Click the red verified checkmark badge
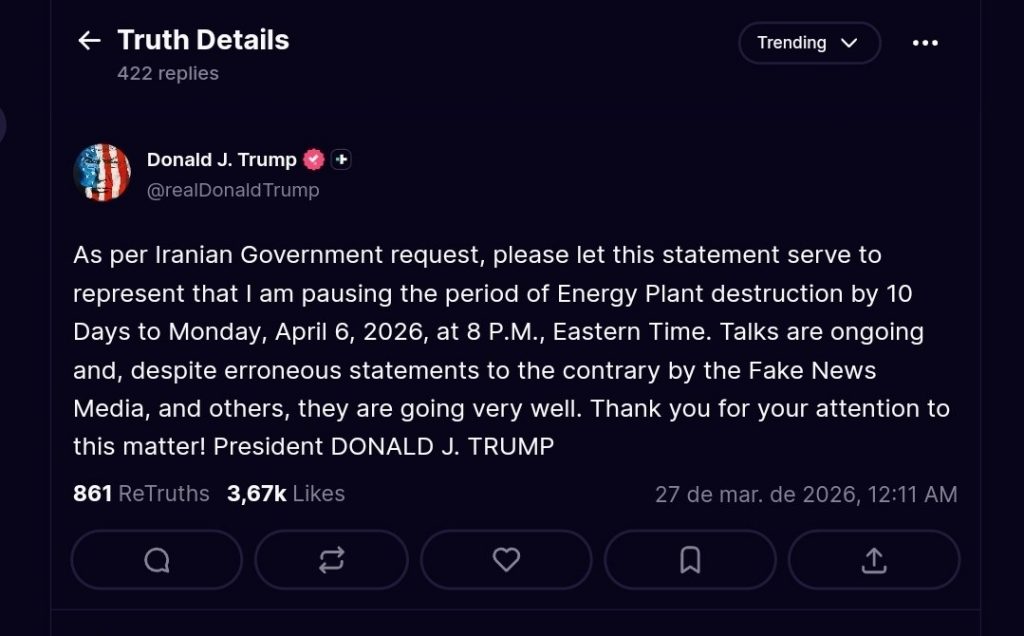The height and width of the screenshot is (636, 1024). click(x=314, y=160)
